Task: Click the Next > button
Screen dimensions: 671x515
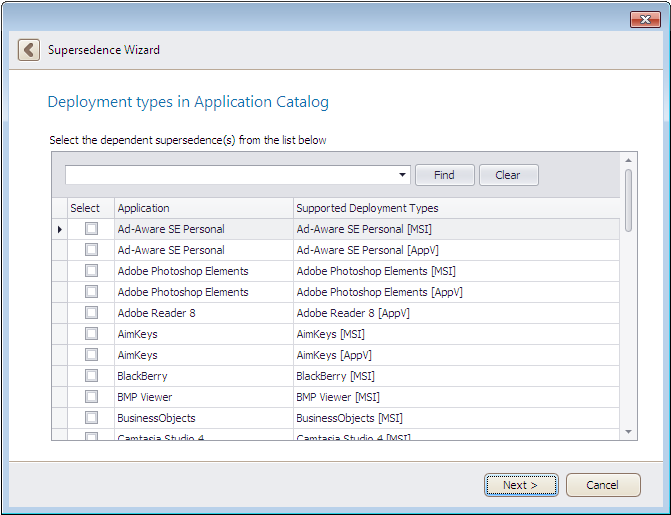Action: click(520, 485)
